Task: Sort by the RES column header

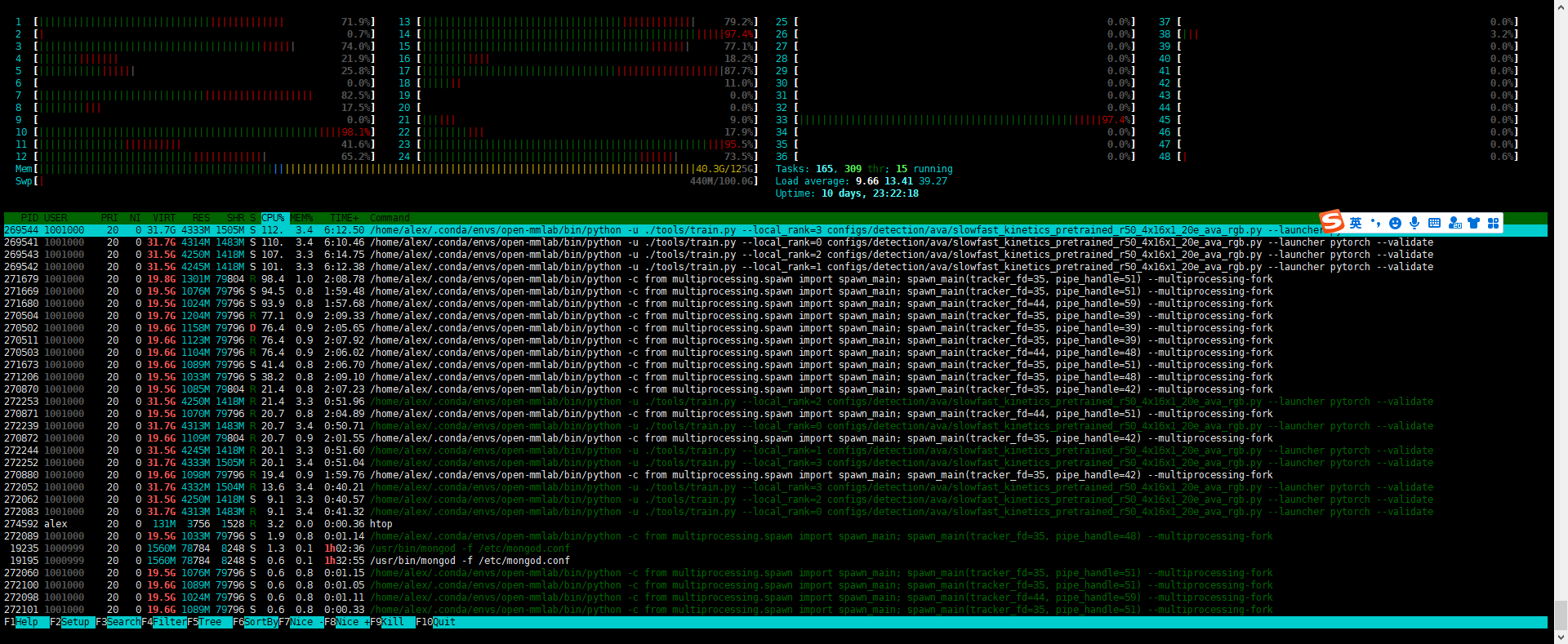Action: (x=201, y=218)
